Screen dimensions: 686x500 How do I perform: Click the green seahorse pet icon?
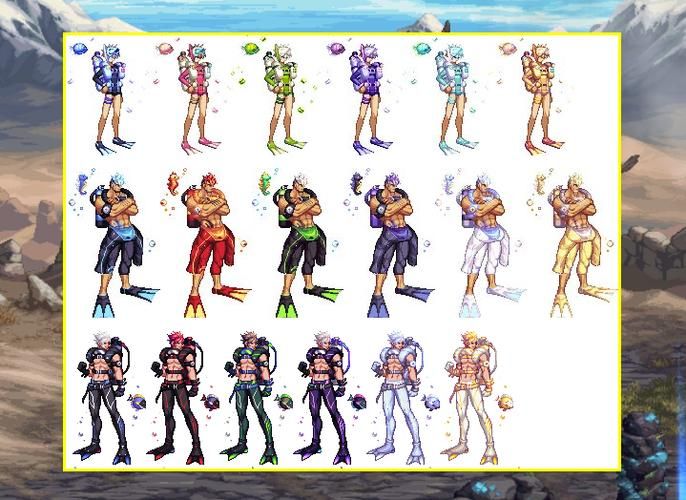click(265, 184)
